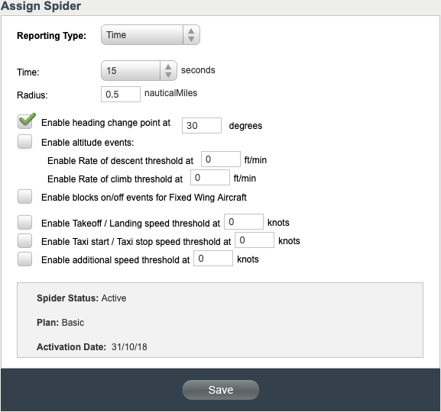This screenshot has width=441, height=412.
Task: Click Takeoff / Landing speed knots field
Action: (244, 222)
